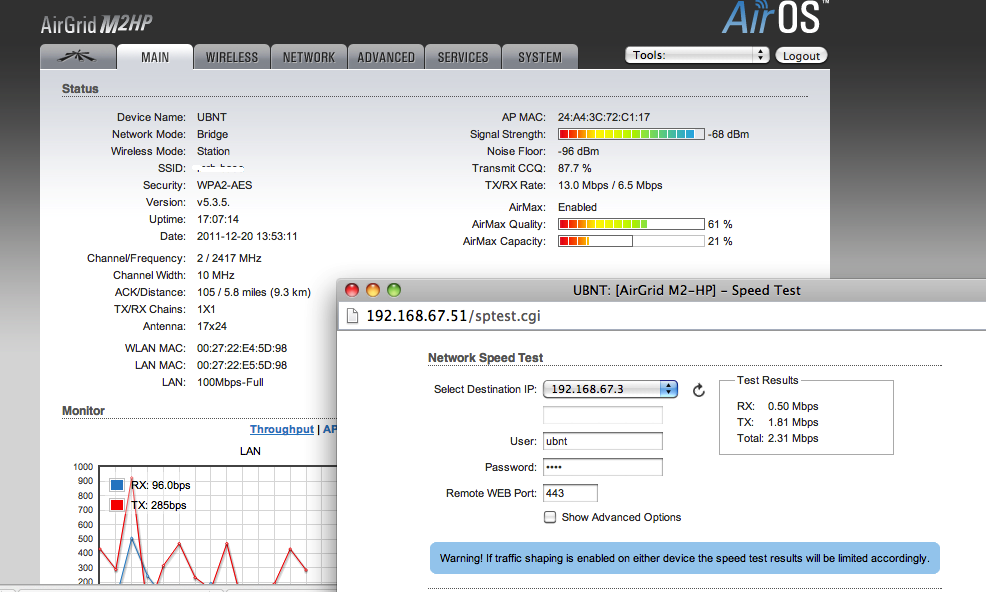Click the red TX legend swatch
This screenshot has width=986, height=592.
tap(117, 505)
